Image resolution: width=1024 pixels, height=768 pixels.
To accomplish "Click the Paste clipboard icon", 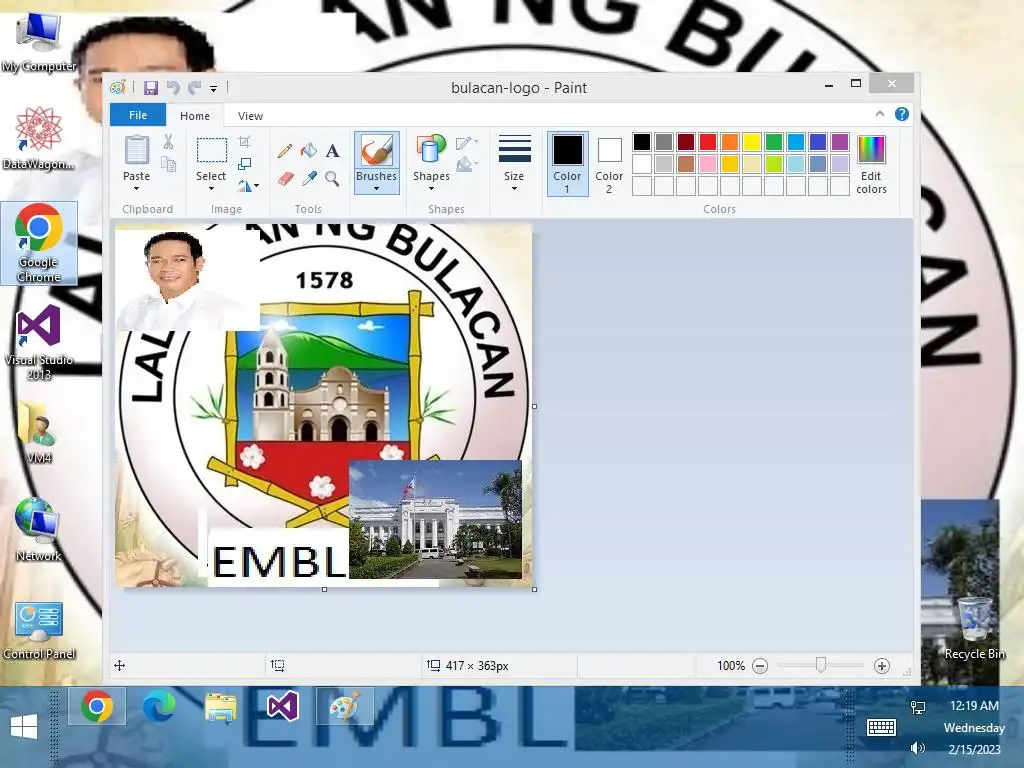I will [136, 150].
